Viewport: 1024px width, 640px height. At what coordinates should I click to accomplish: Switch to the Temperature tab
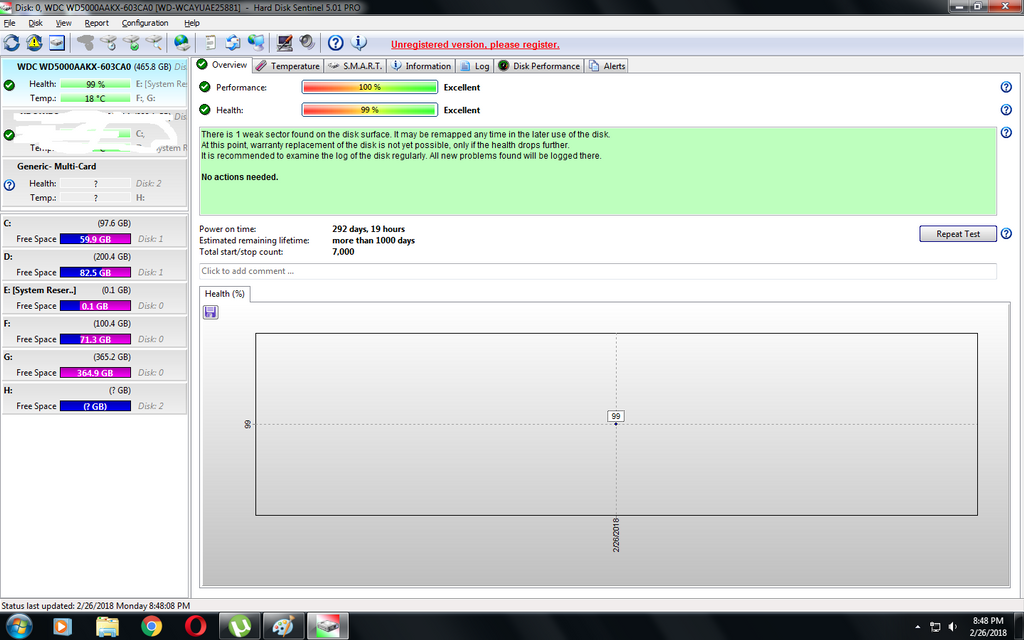pos(287,66)
